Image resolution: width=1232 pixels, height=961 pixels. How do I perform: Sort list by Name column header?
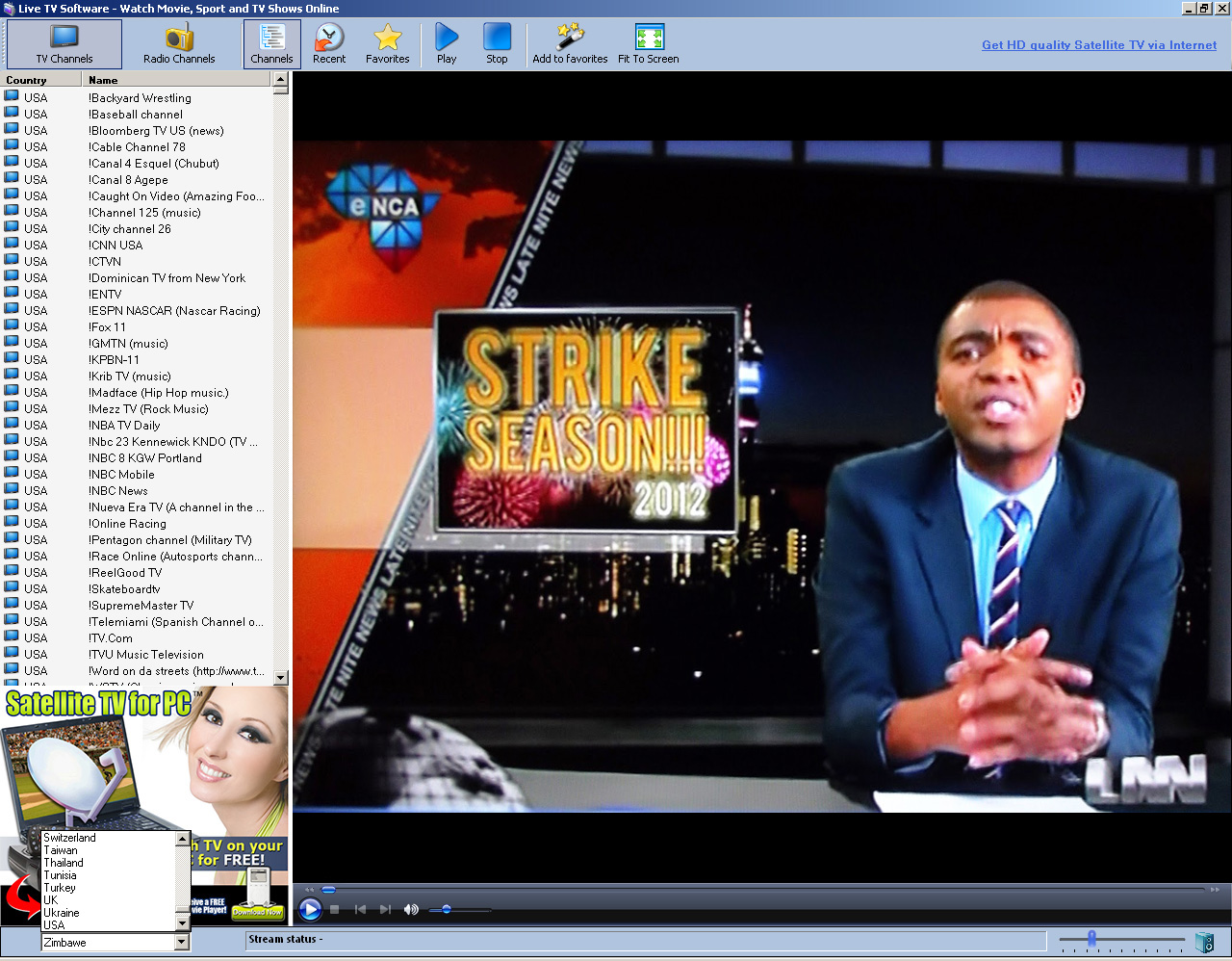(177, 80)
